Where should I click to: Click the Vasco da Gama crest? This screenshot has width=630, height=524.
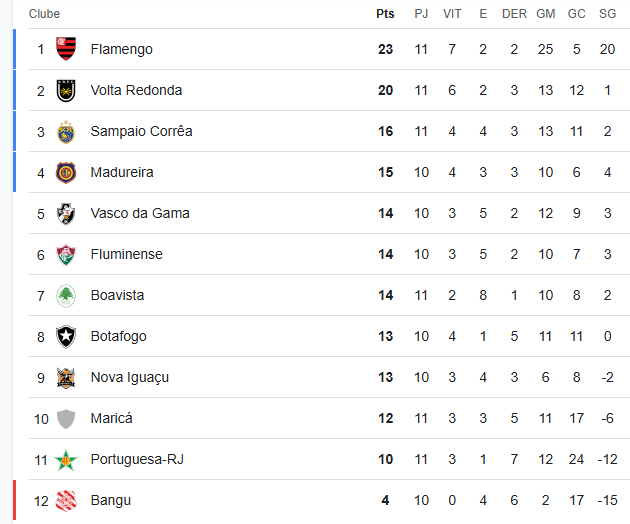66,214
